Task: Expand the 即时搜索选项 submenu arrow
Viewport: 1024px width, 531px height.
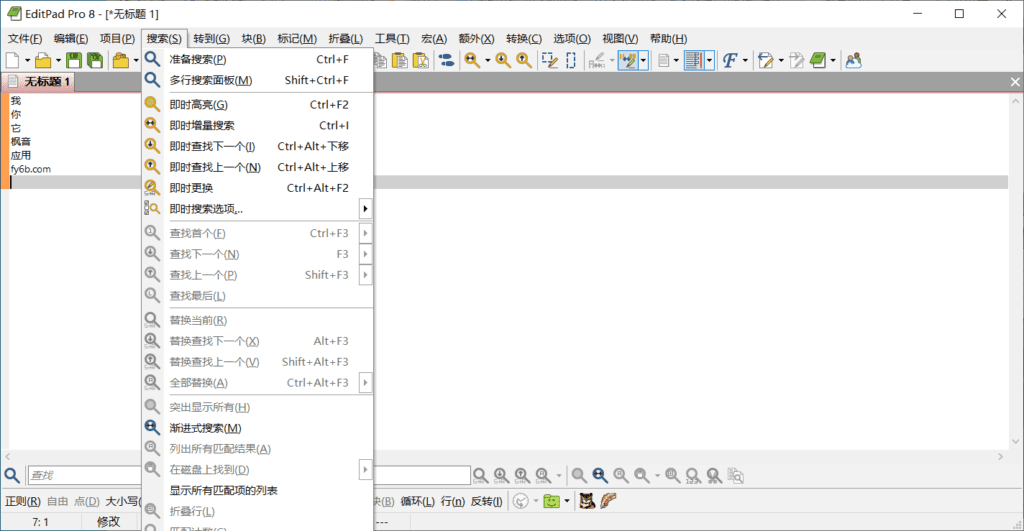Action: click(x=365, y=209)
